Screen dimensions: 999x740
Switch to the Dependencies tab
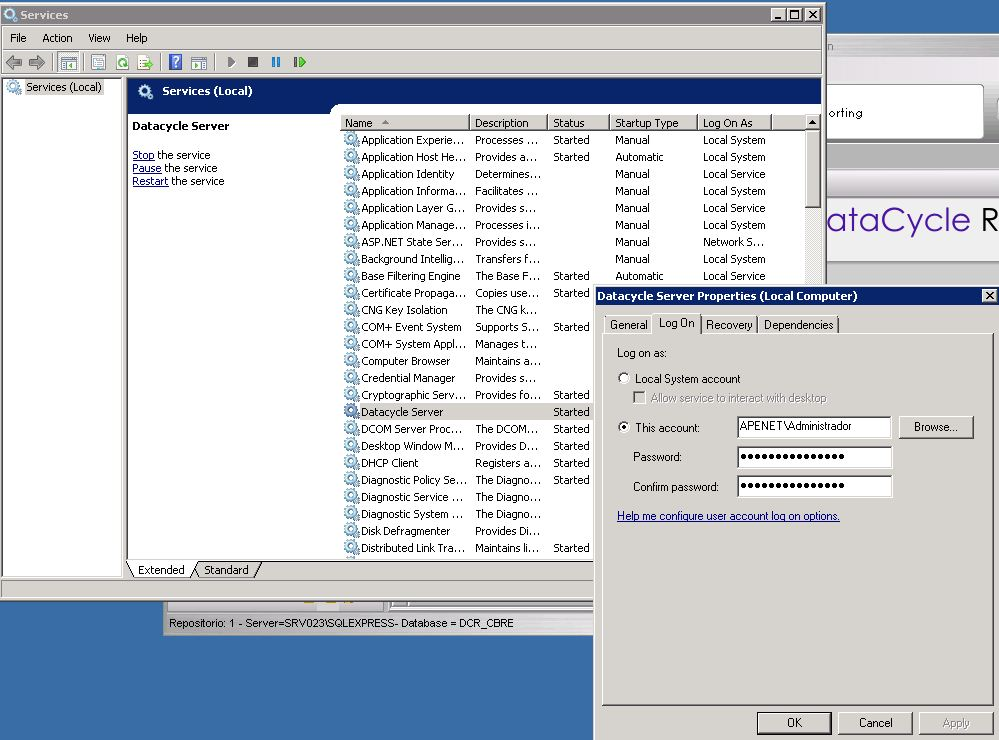point(798,325)
